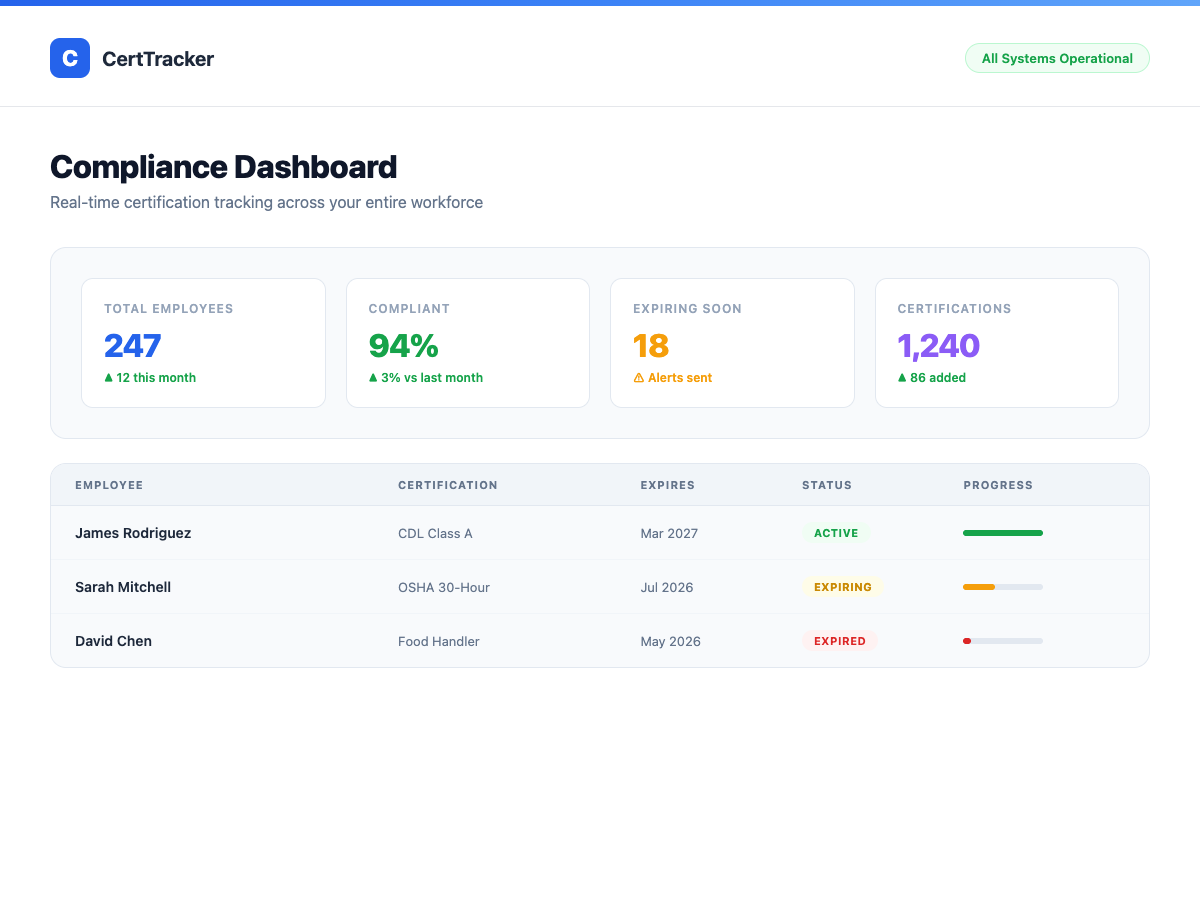Click the orange 18 expiring value
1200x900 pixels.
tap(651, 345)
